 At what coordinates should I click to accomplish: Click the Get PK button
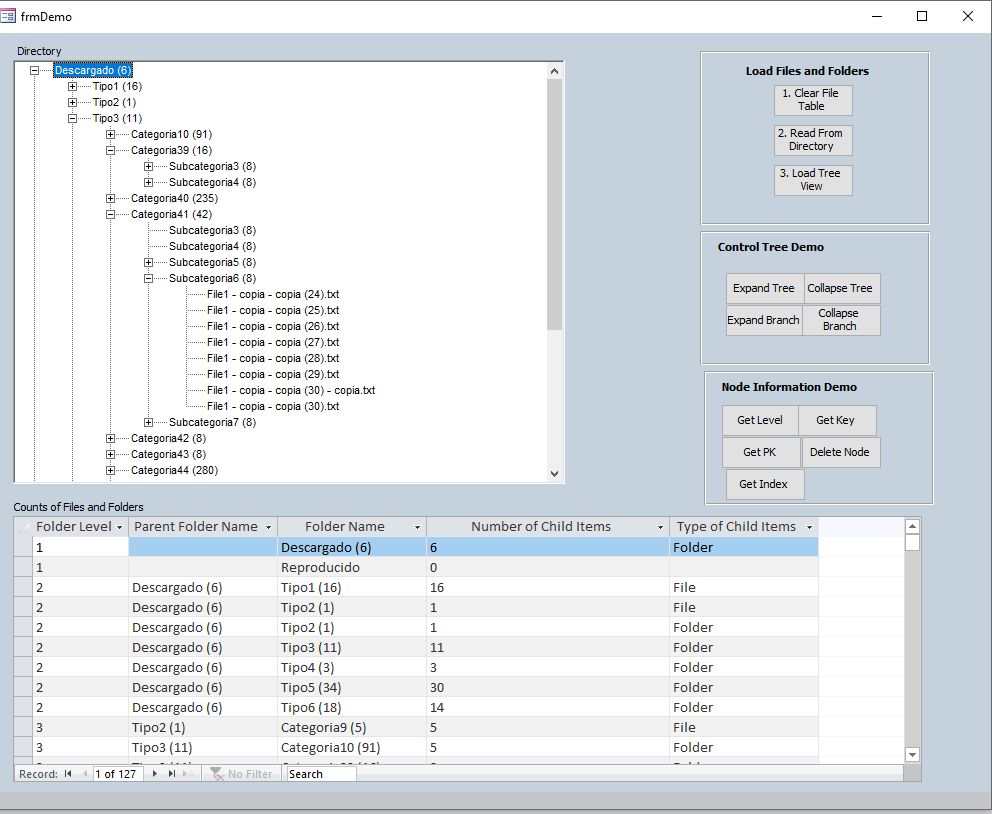760,452
